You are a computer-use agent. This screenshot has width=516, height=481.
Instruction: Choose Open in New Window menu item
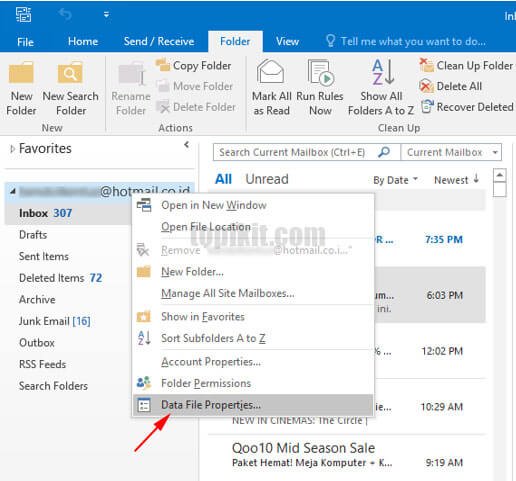[x=253, y=205]
